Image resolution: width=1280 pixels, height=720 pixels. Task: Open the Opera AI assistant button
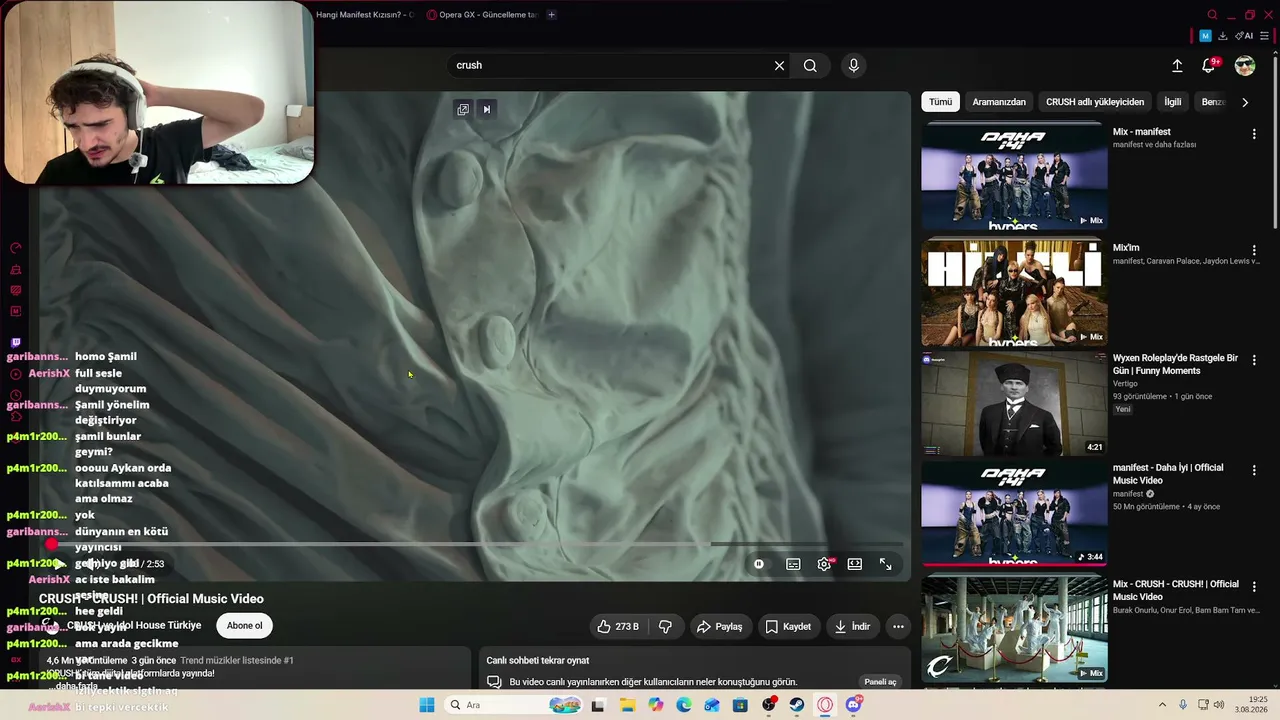coord(1244,36)
